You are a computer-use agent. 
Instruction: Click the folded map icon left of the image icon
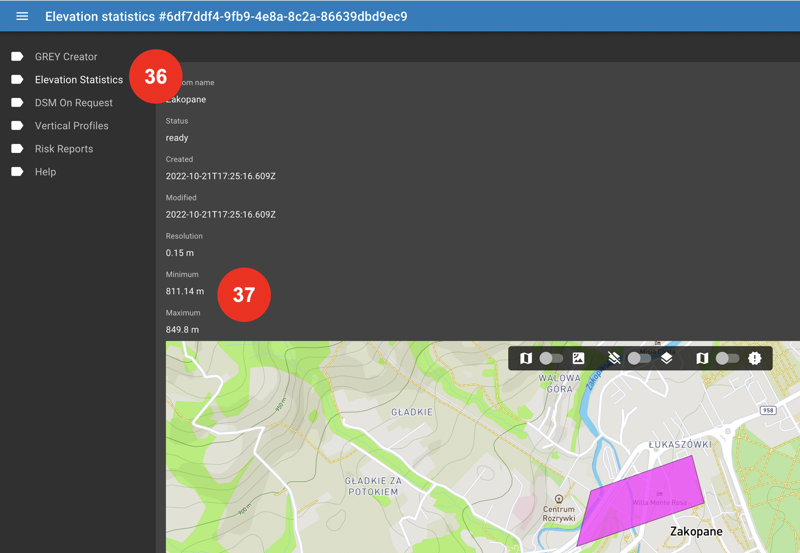526,358
